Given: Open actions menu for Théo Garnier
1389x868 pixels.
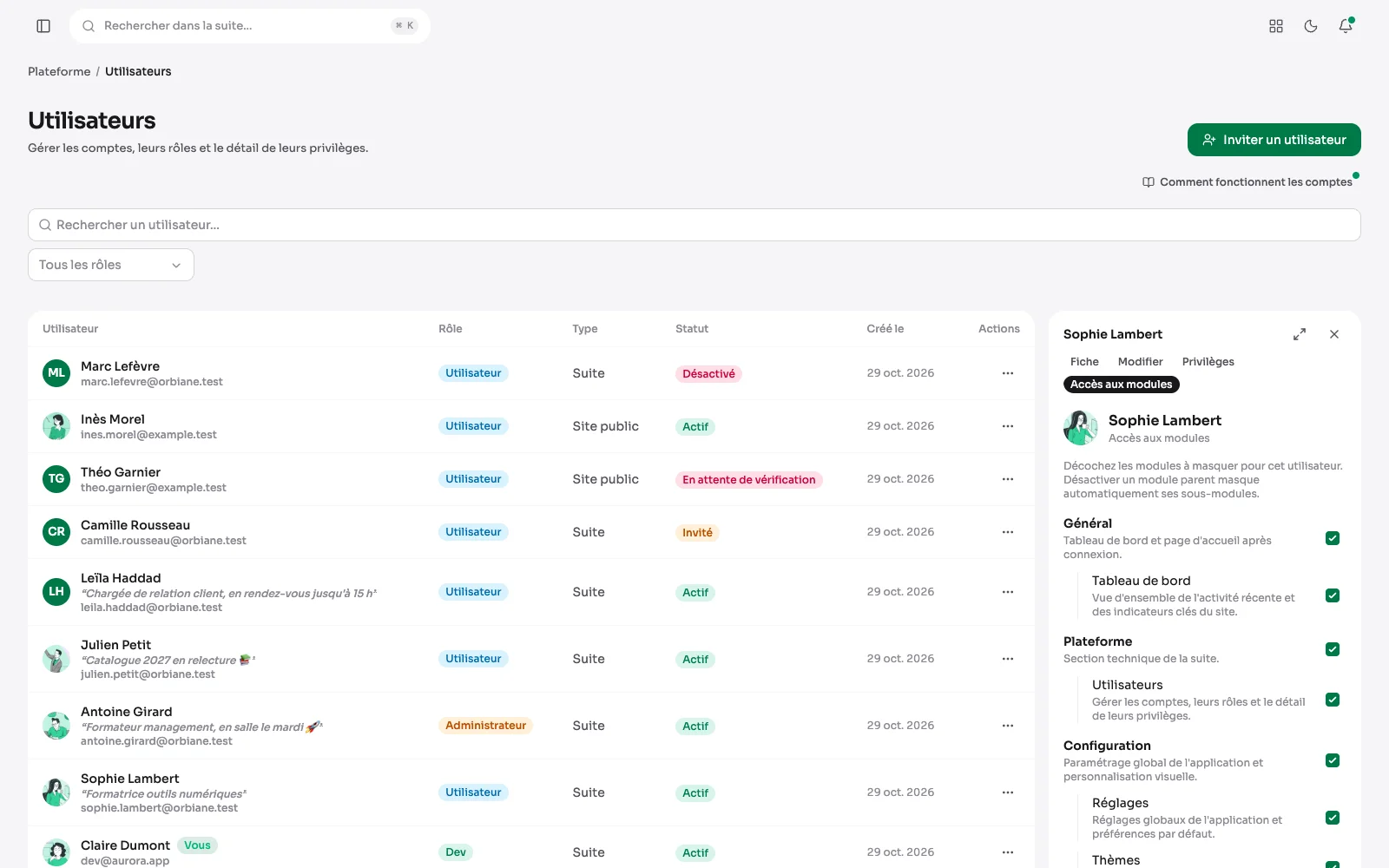Looking at the screenshot, I should [x=1008, y=479].
